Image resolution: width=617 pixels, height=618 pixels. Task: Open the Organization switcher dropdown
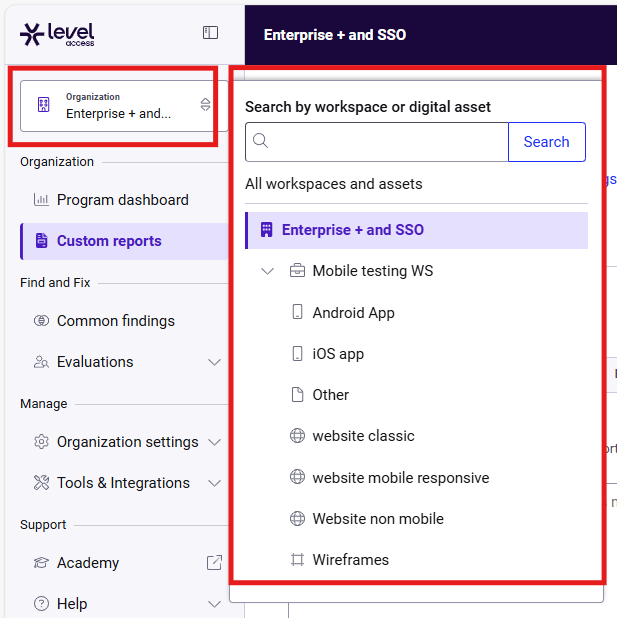124,106
